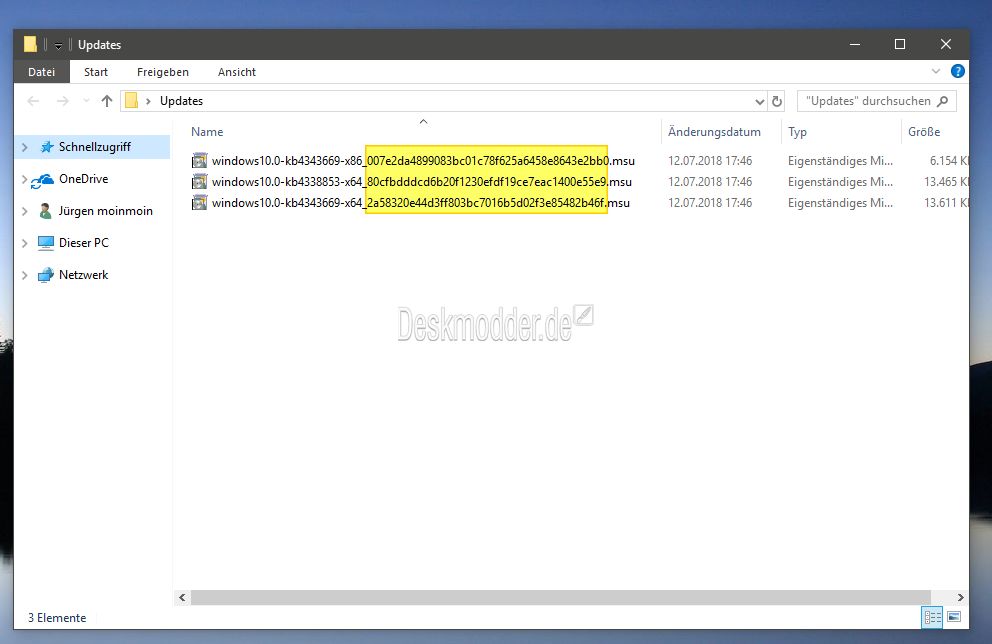Viewport: 992px width, 644px height.
Task: Close the Updates explorer window
Action: [x=946, y=44]
